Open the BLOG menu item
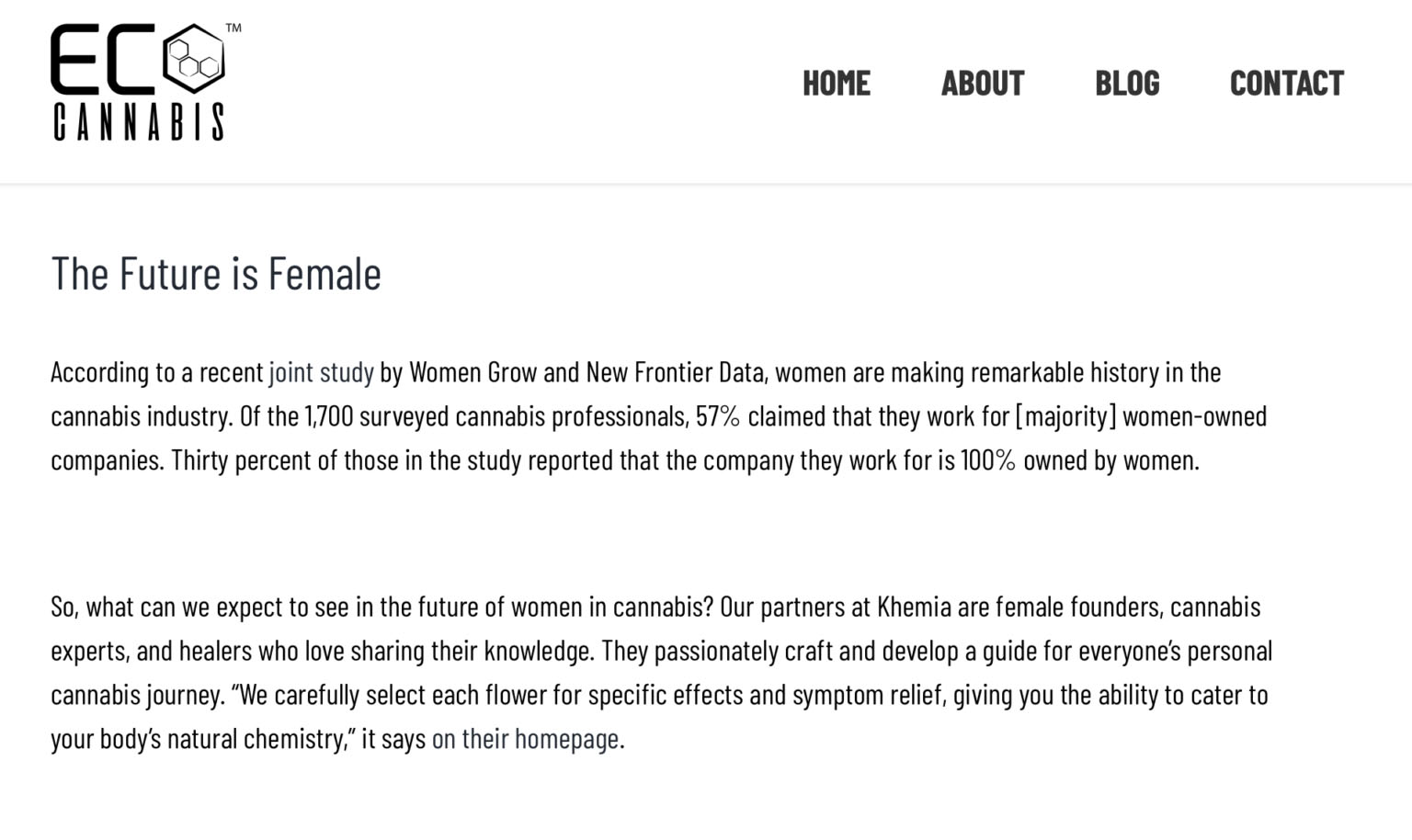Screen dimensions: 1412x840 1127,84
